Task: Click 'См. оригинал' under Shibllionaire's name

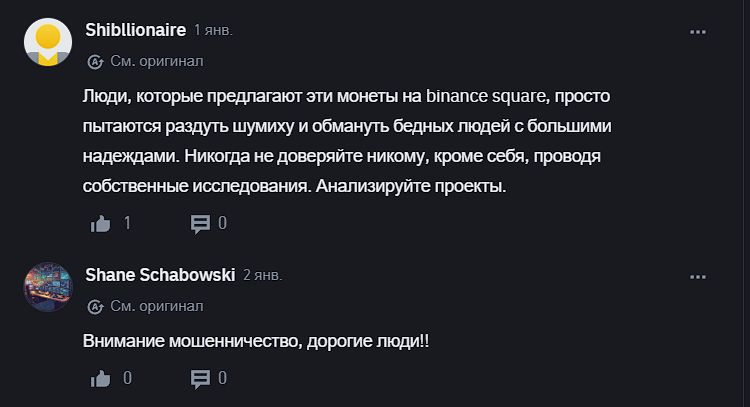Action: (x=157, y=61)
